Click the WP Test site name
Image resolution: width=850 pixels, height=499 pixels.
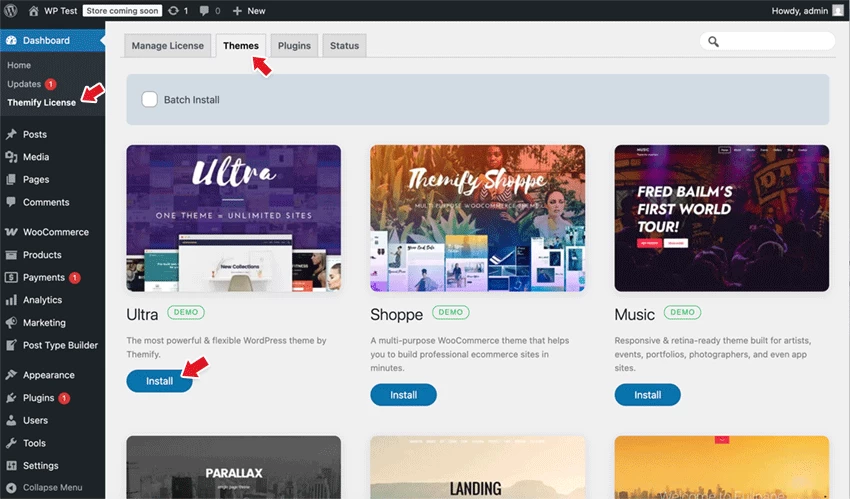pyautogui.click(x=60, y=11)
